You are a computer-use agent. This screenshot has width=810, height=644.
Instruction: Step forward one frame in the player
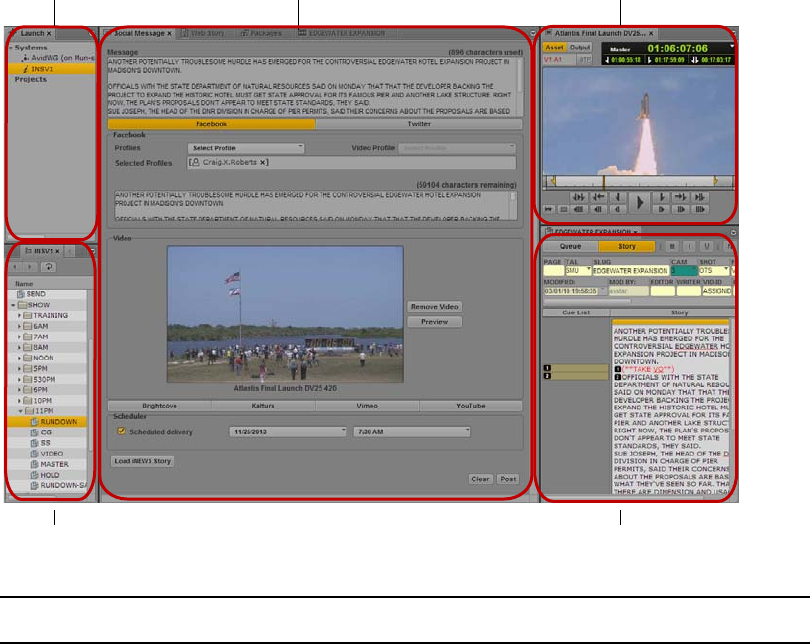tap(661, 210)
